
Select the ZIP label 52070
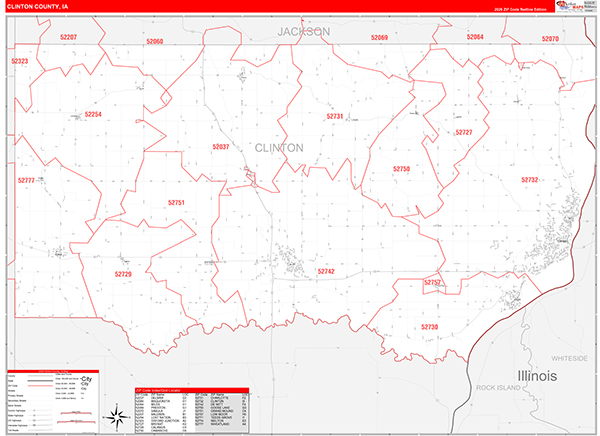tap(550, 39)
